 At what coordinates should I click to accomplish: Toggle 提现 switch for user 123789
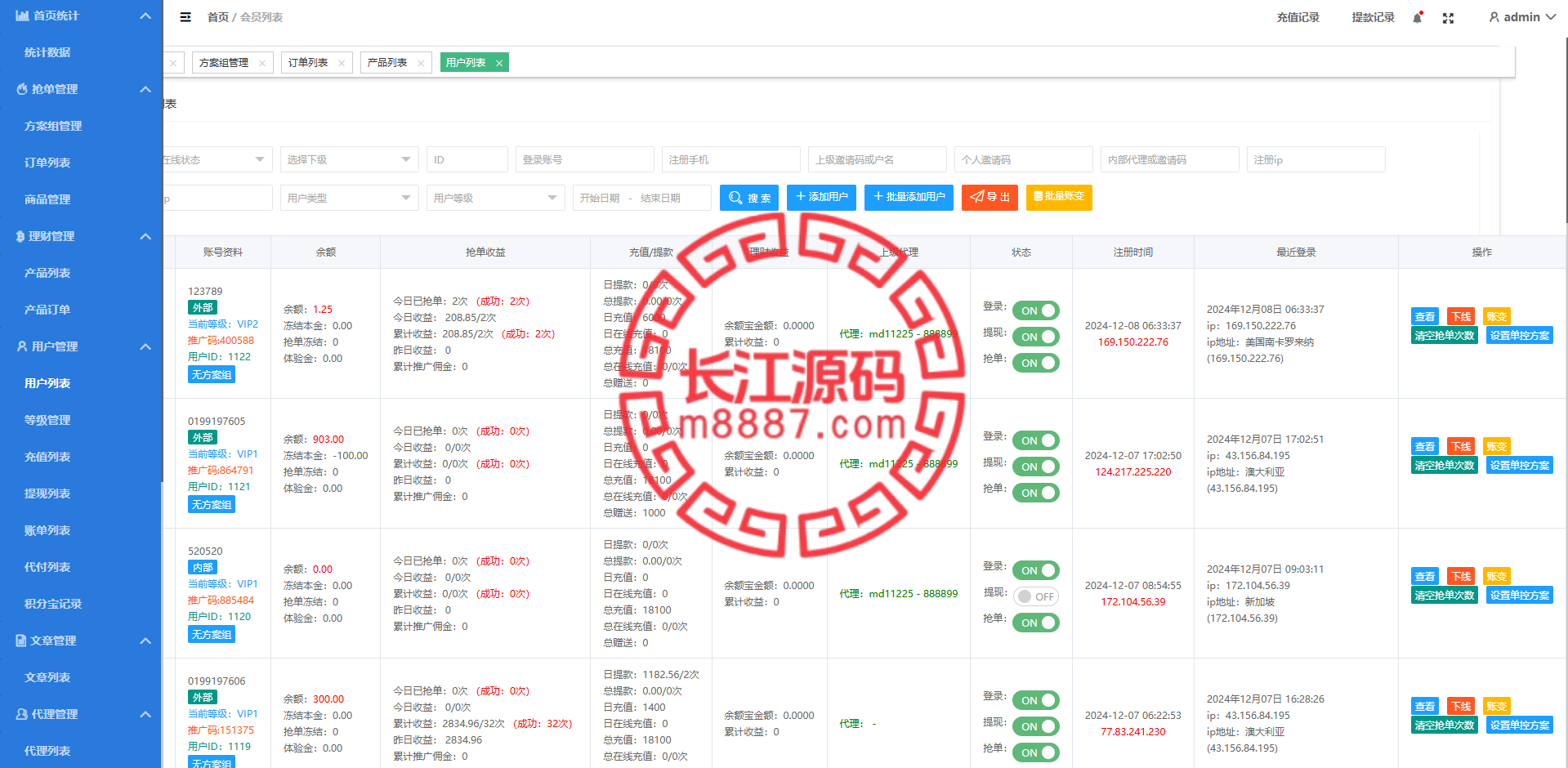pos(1035,337)
